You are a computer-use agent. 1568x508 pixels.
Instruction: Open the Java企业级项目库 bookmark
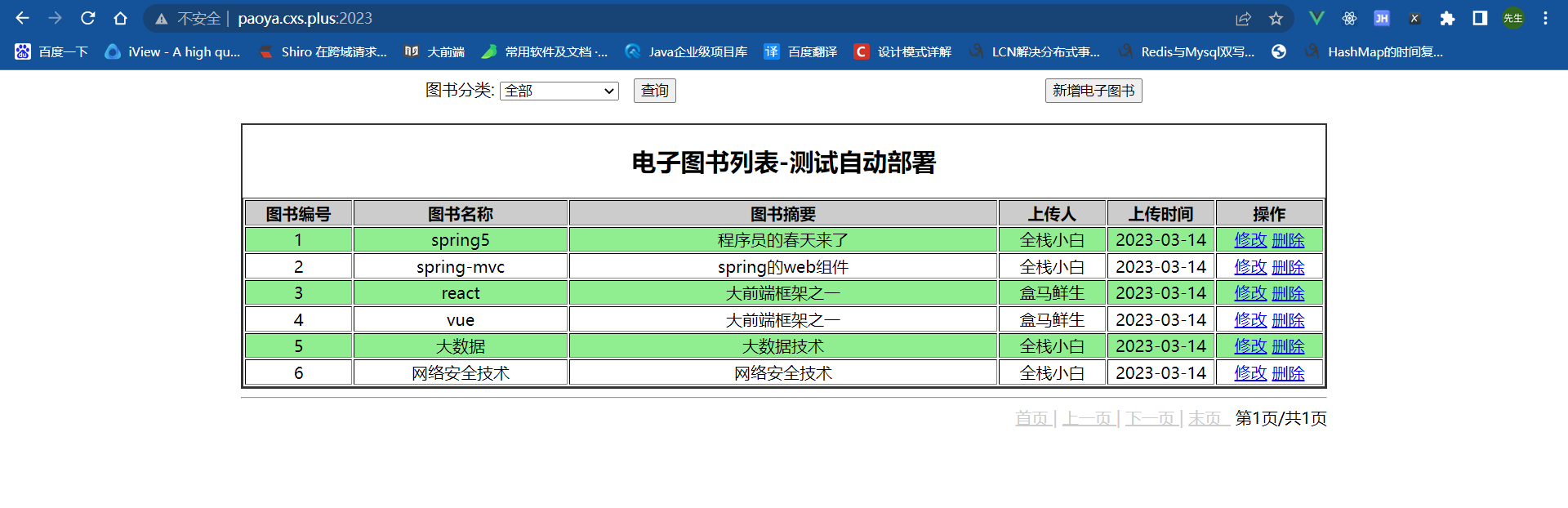pyautogui.click(x=686, y=51)
